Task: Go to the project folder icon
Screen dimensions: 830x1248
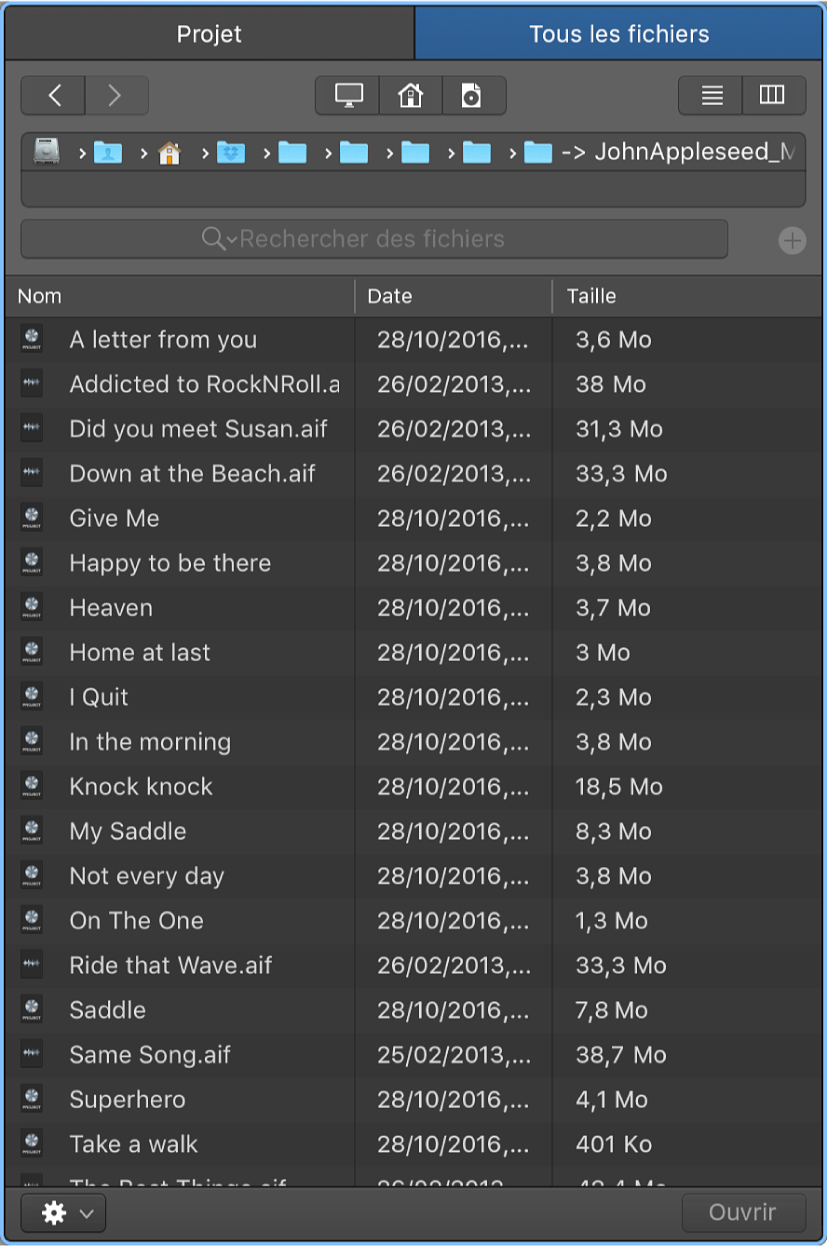Action: 472,96
